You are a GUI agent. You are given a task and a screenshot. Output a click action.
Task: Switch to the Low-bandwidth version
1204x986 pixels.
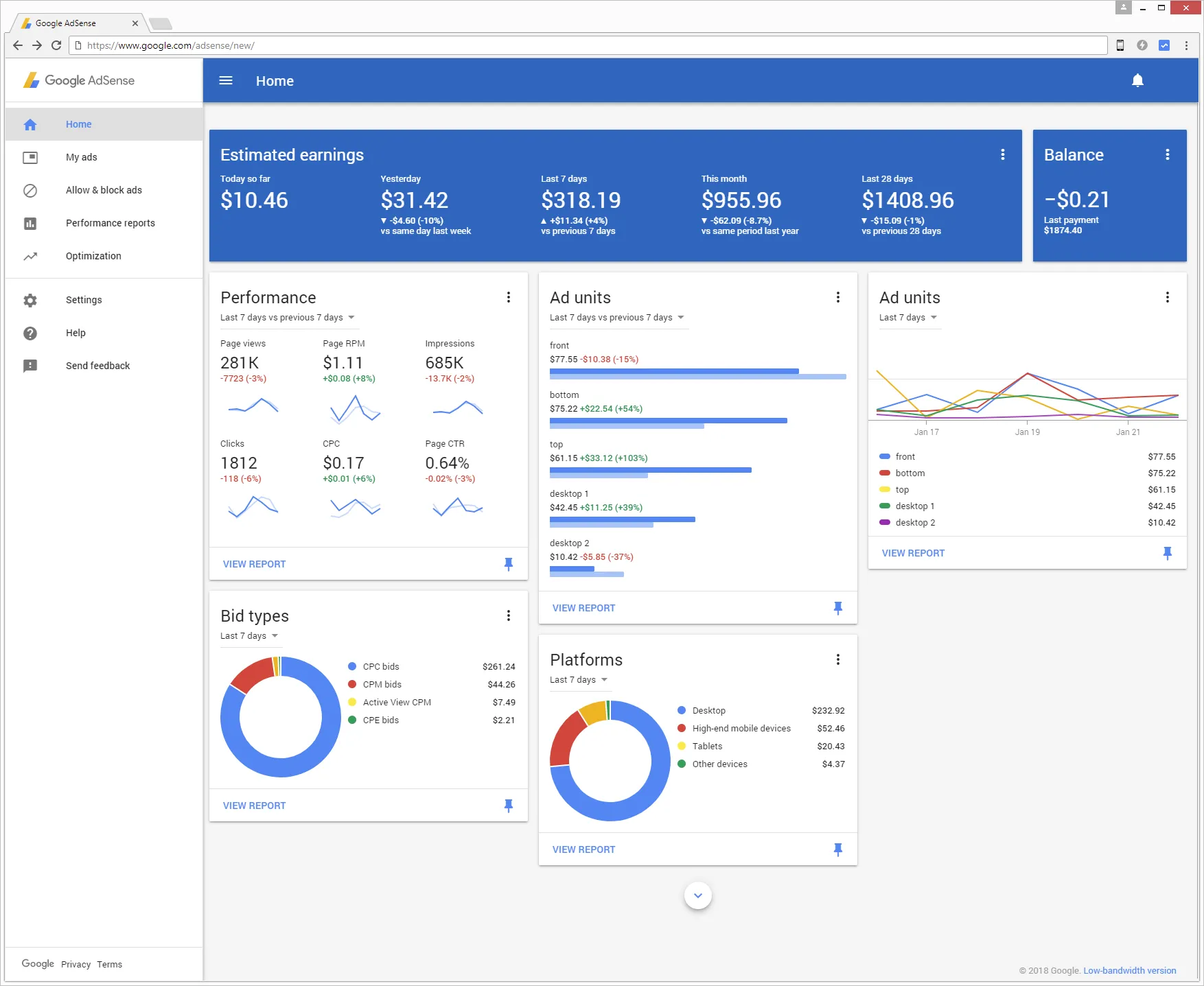tap(1129, 970)
